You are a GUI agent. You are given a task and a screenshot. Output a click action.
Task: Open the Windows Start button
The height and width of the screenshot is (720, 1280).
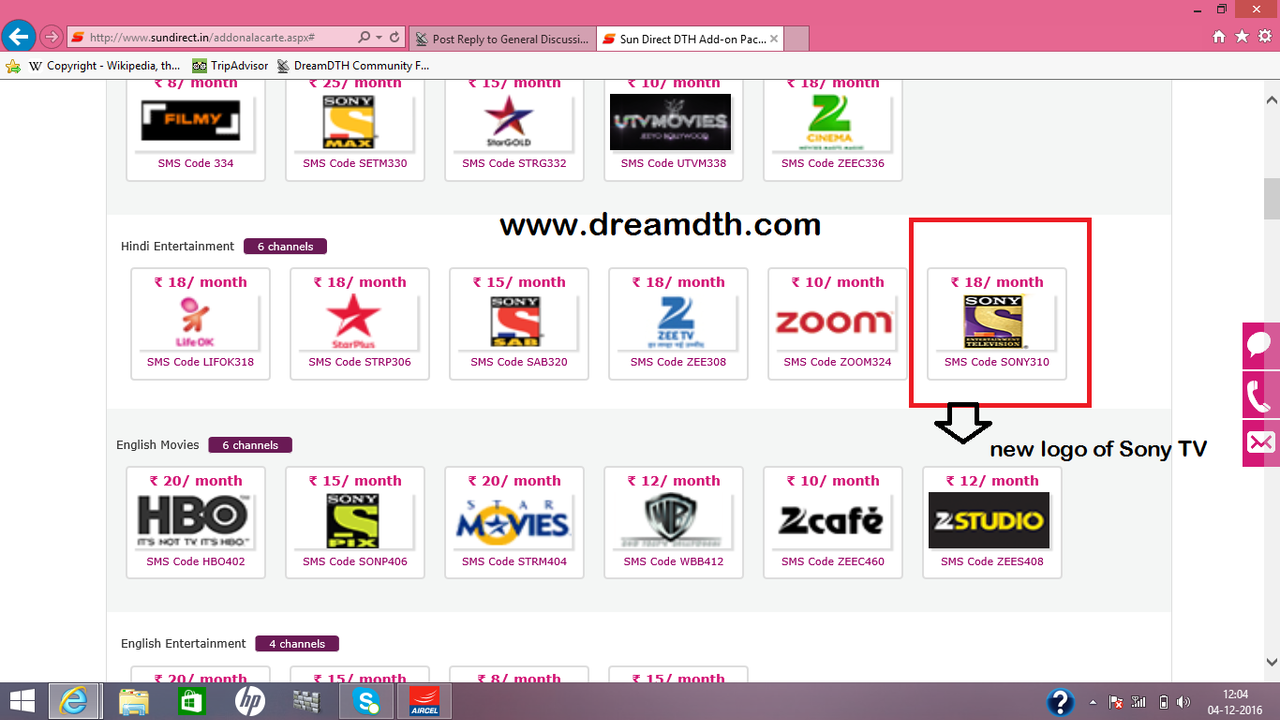[x=22, y=701]
